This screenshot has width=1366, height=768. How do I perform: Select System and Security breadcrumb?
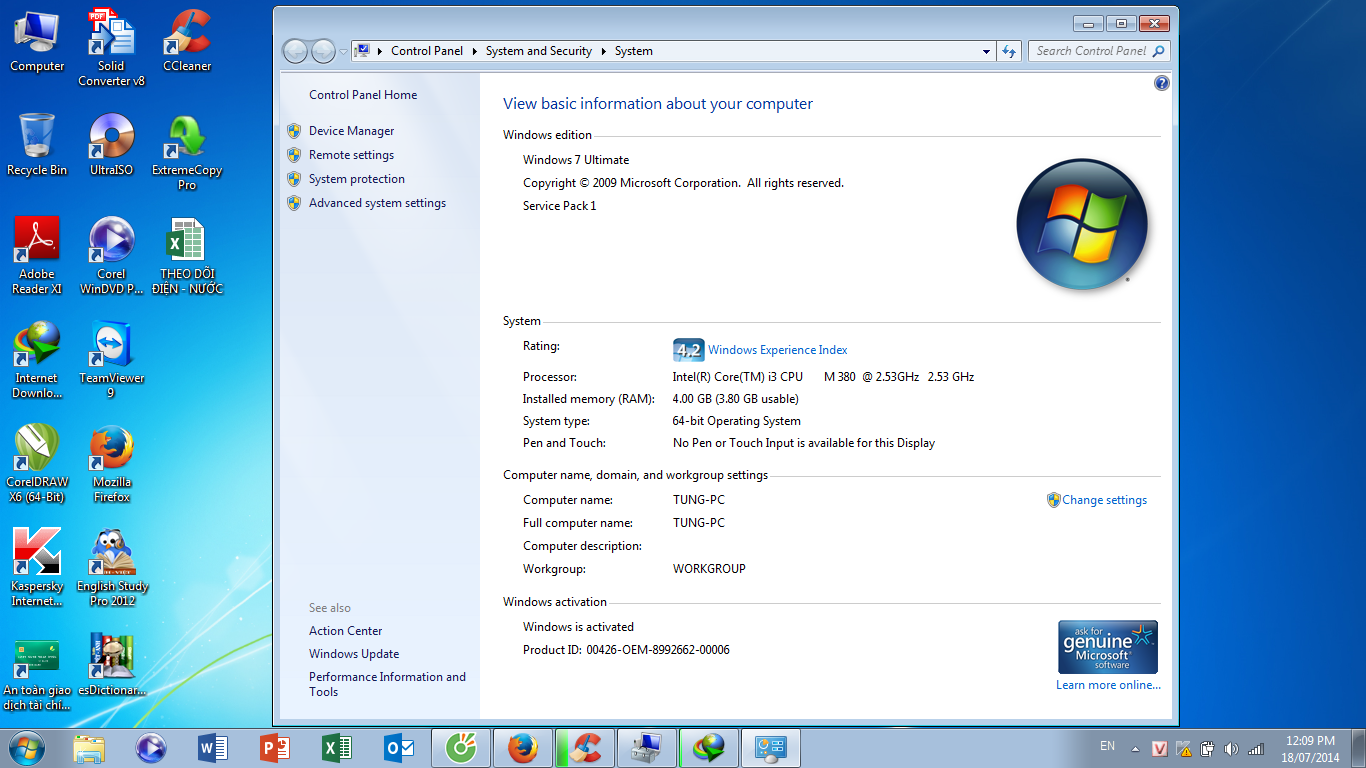click(539, 51)
